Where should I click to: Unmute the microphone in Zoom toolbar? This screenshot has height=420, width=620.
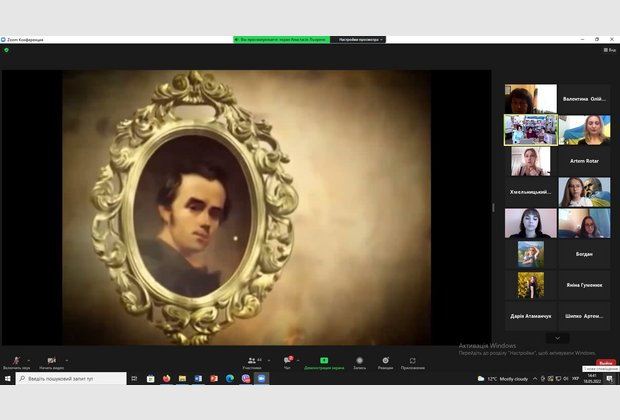(16, 361)
